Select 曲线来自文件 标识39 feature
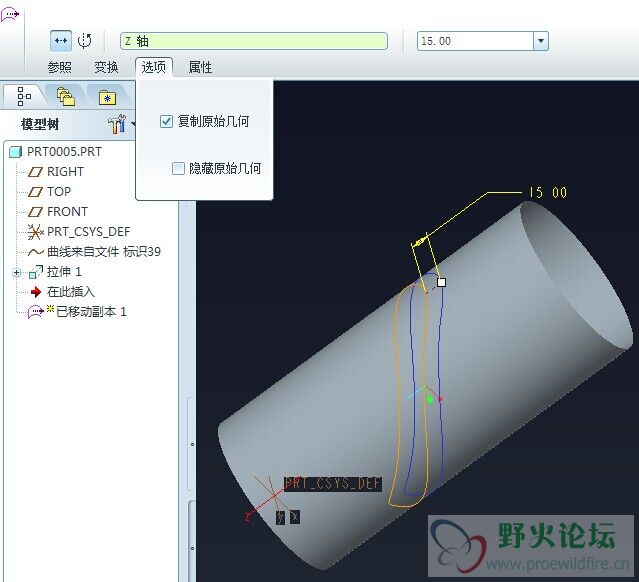 [x=104, y=252]
